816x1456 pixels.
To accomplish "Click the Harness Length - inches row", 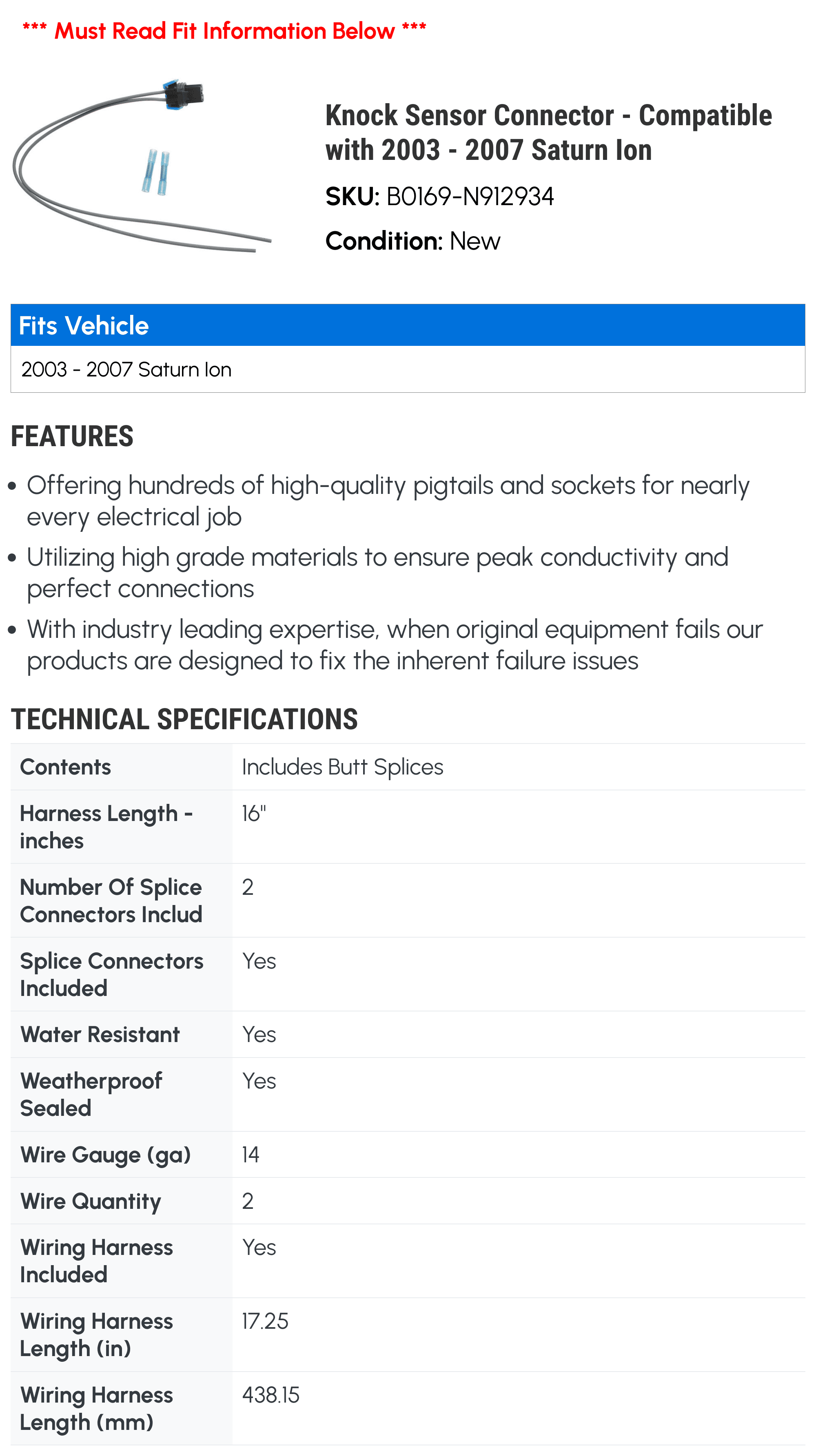I will coord(408,827).
